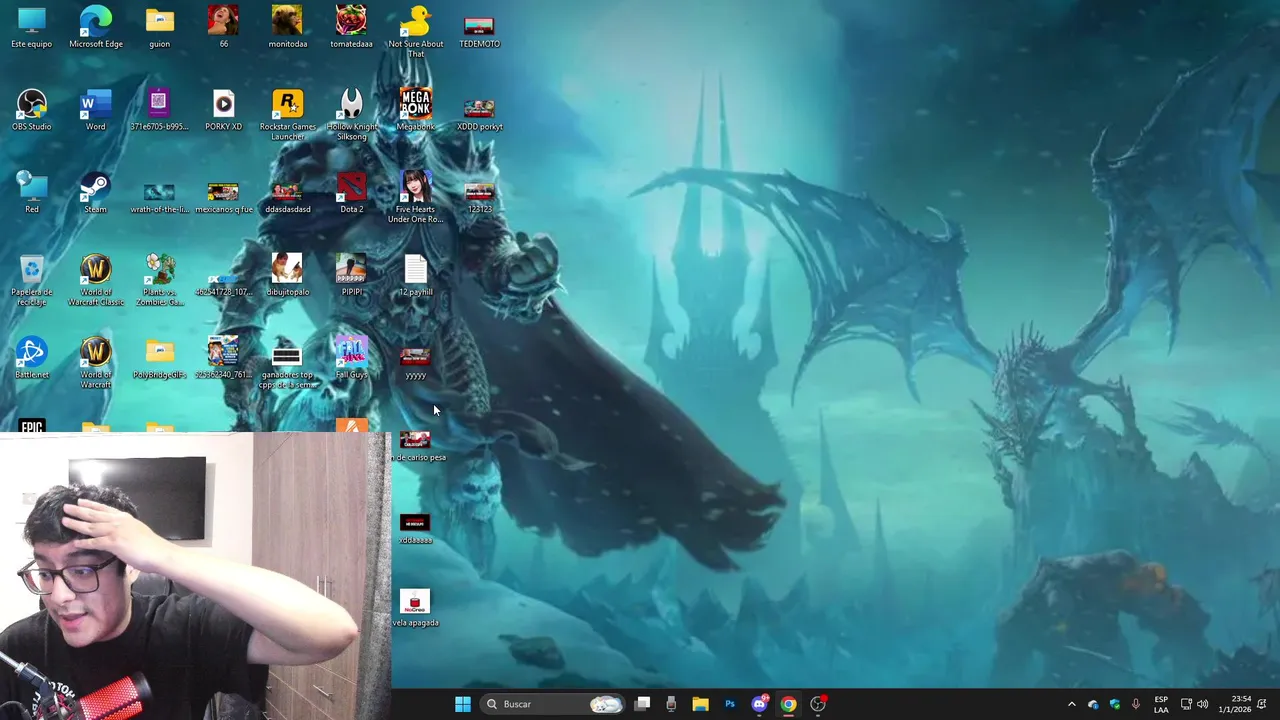Image resolution: width=1280 pixels, height=720 pixels.
Task: Launch the Battle.net shortcut
Action: (x=32, y=359)
